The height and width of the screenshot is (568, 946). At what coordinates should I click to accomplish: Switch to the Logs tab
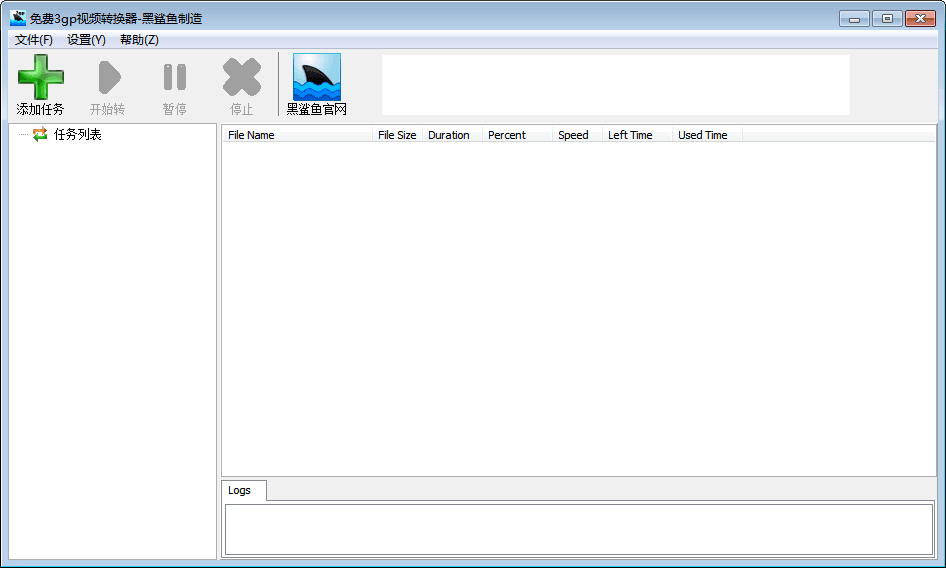pyautogui.click(x=243, y=490)
